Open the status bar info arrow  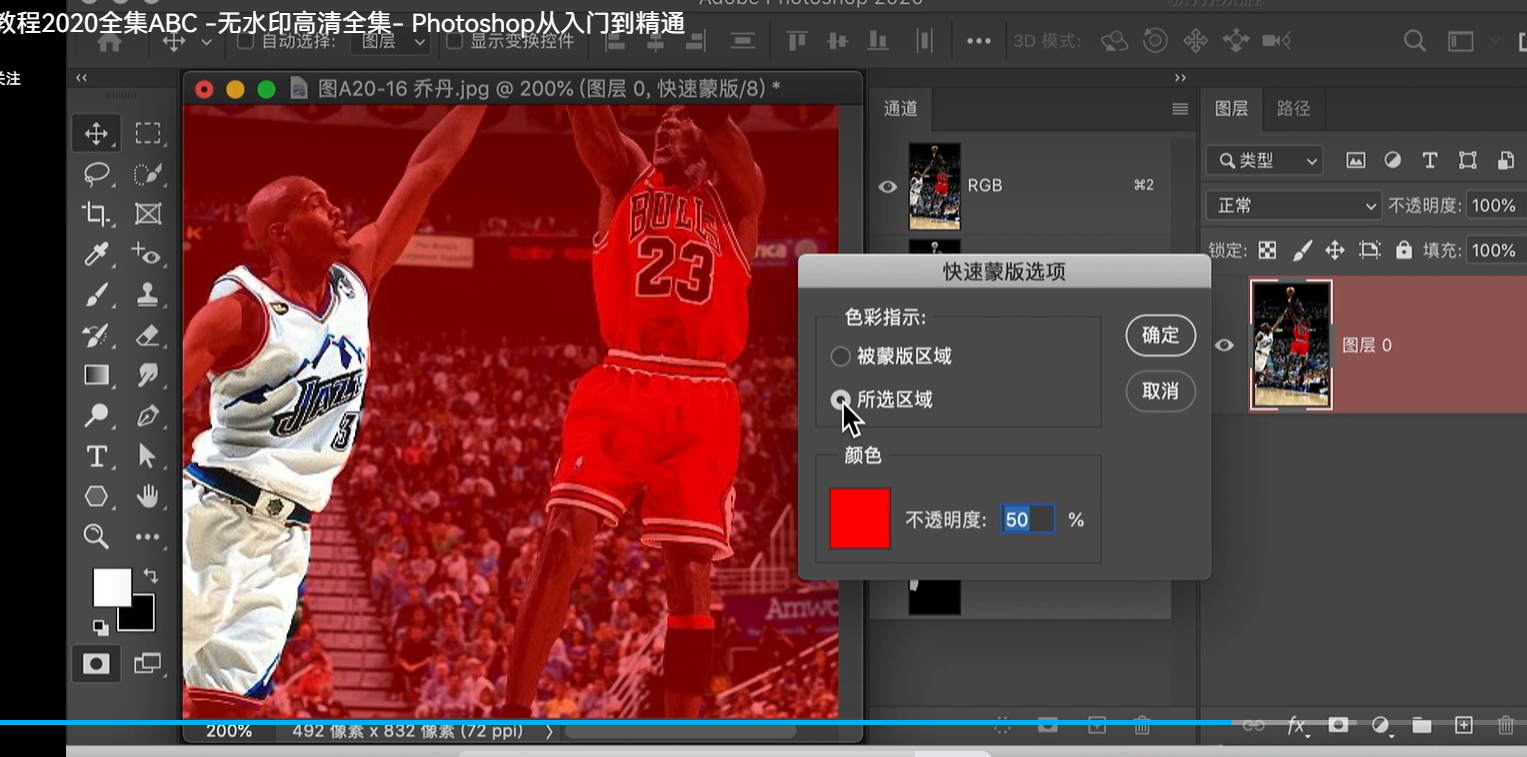549,731
